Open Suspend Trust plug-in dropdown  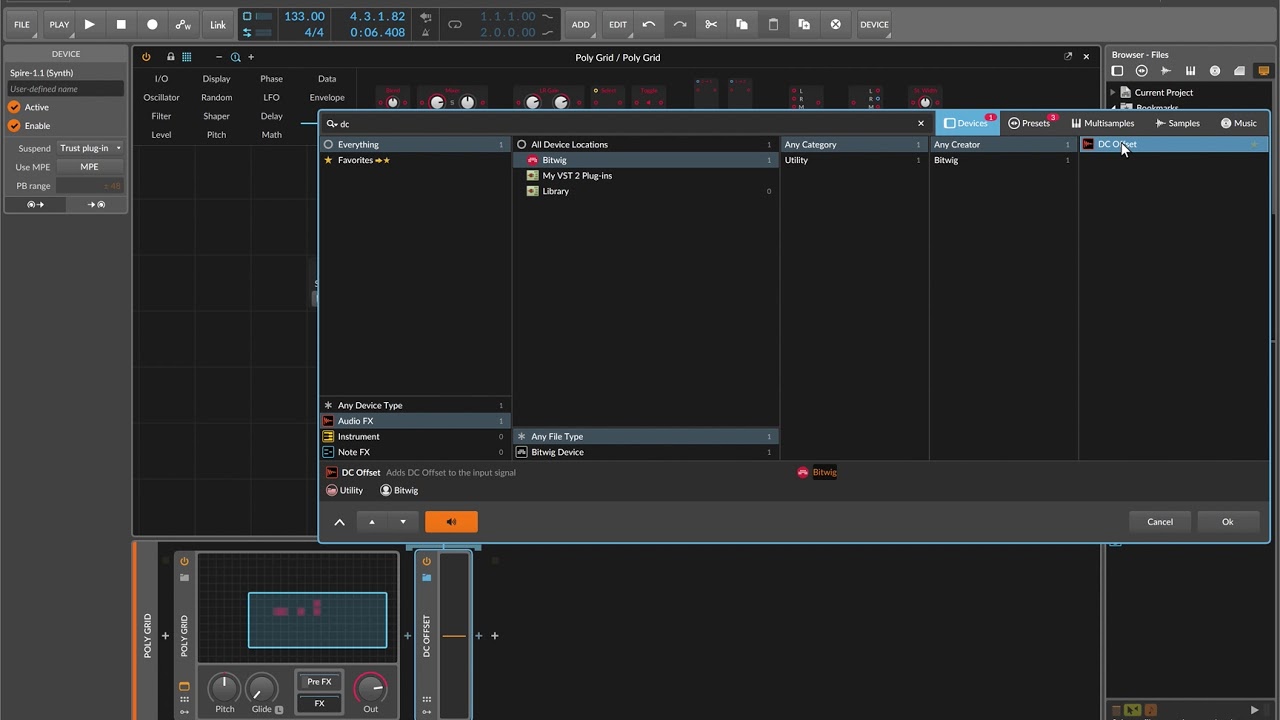click(90, 148)
